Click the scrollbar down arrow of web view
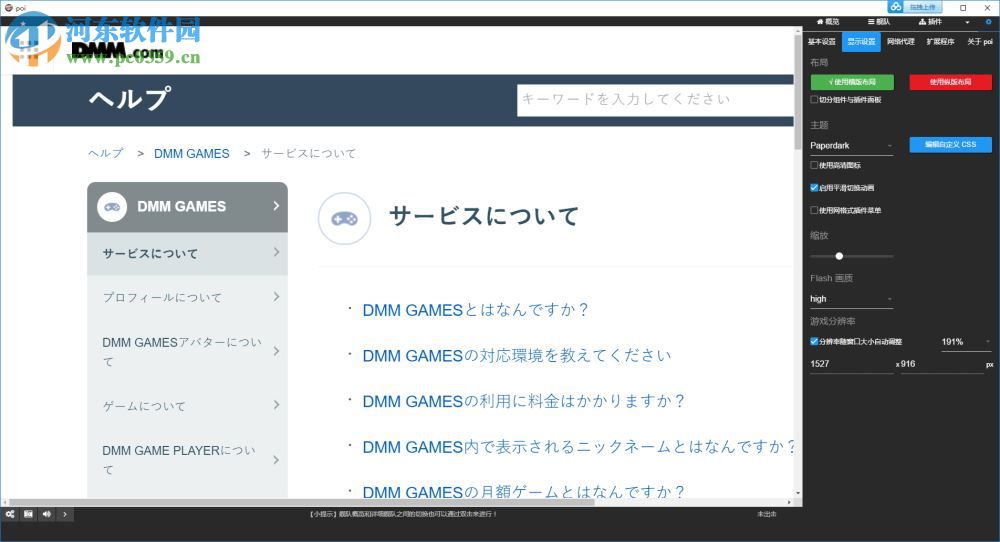 click(x=798, y=494)
